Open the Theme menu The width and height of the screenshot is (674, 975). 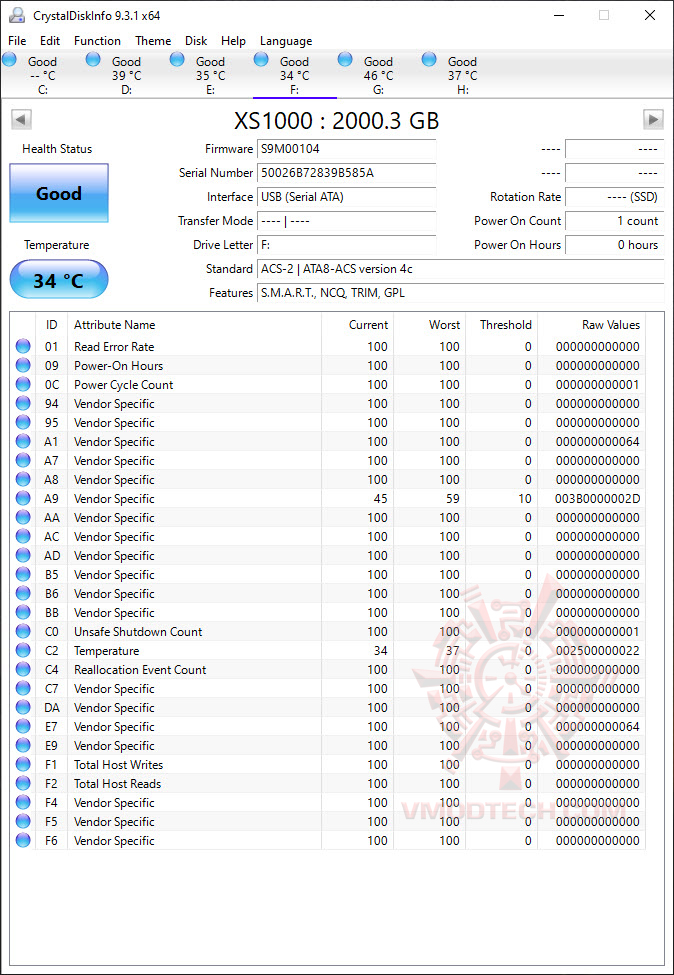(153, 41)
